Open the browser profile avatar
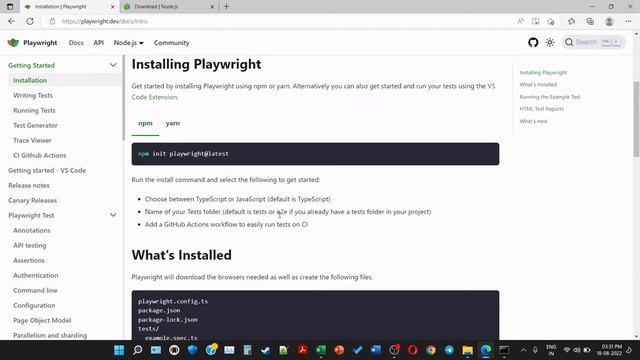This screenshot has height=360, width=640. click(x=609, y=21)
